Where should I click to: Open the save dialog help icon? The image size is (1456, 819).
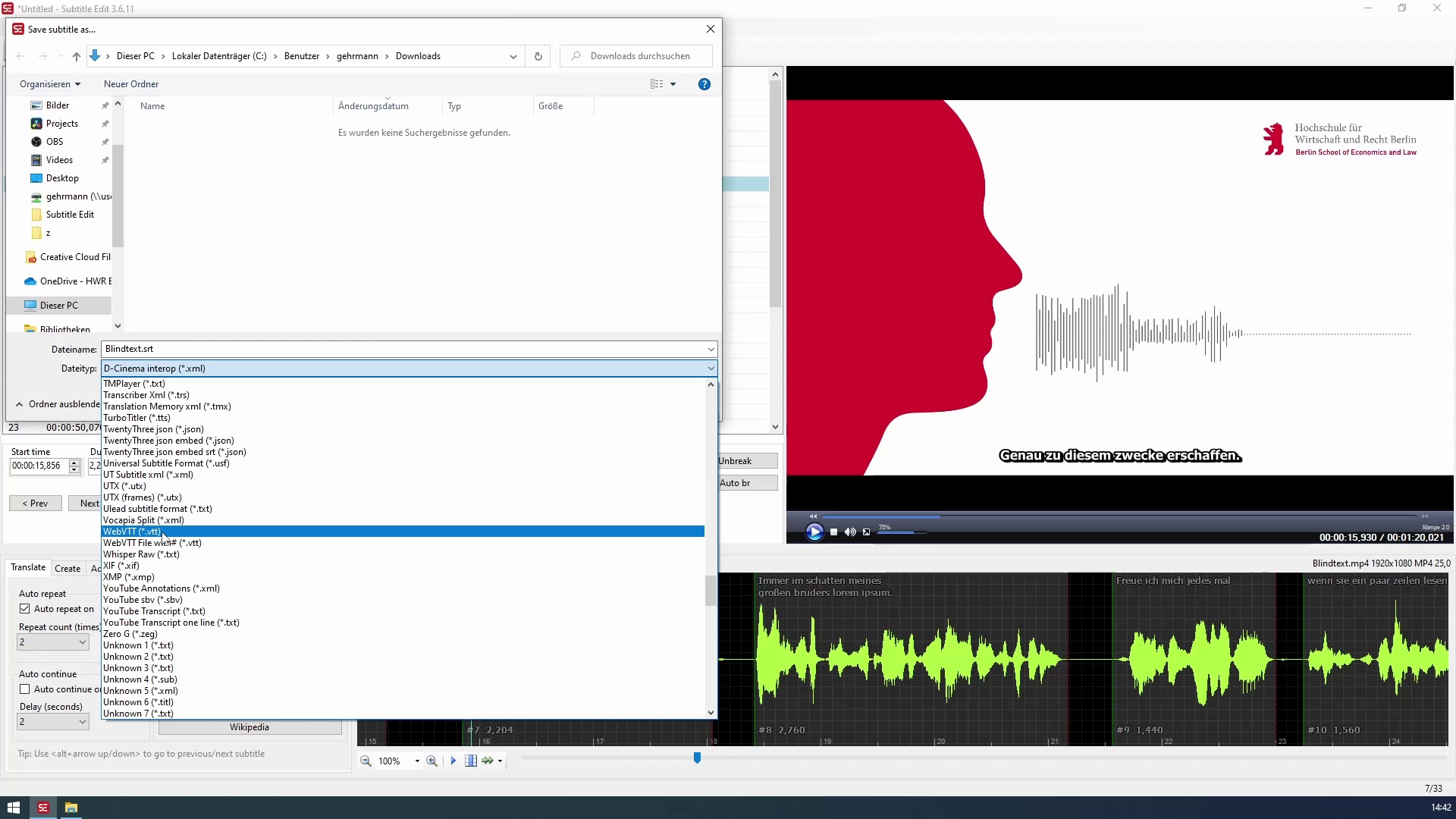[704, 84]
